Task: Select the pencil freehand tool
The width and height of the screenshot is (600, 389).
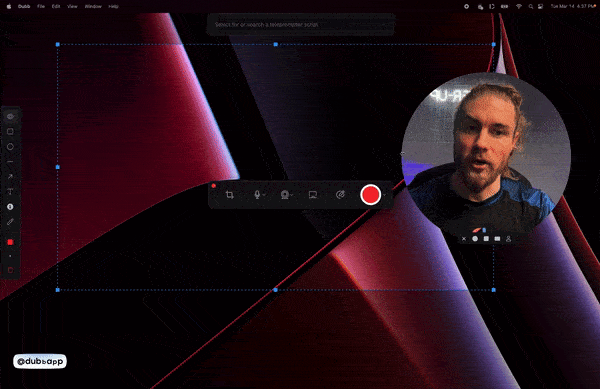Action: [x=10, y=221]
